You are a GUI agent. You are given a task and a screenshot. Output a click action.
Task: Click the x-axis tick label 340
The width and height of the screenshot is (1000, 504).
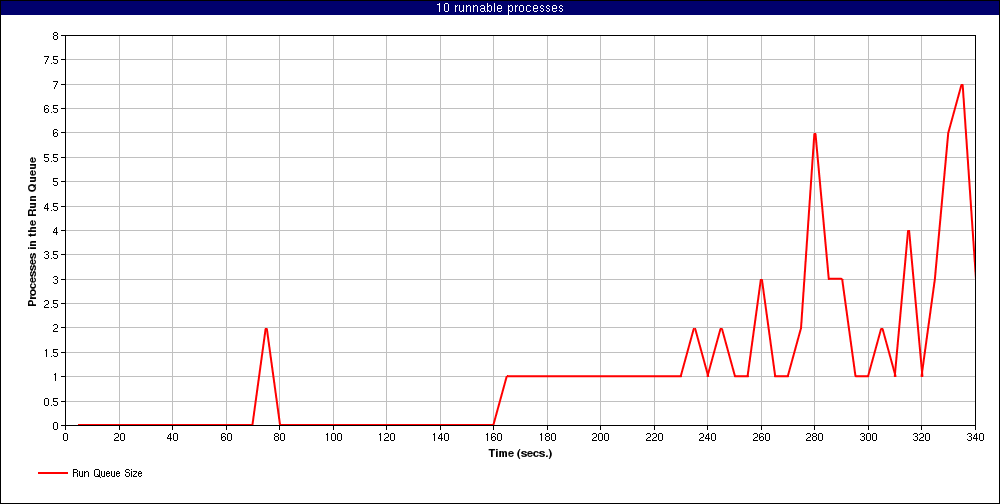click(x=976, y=437)
